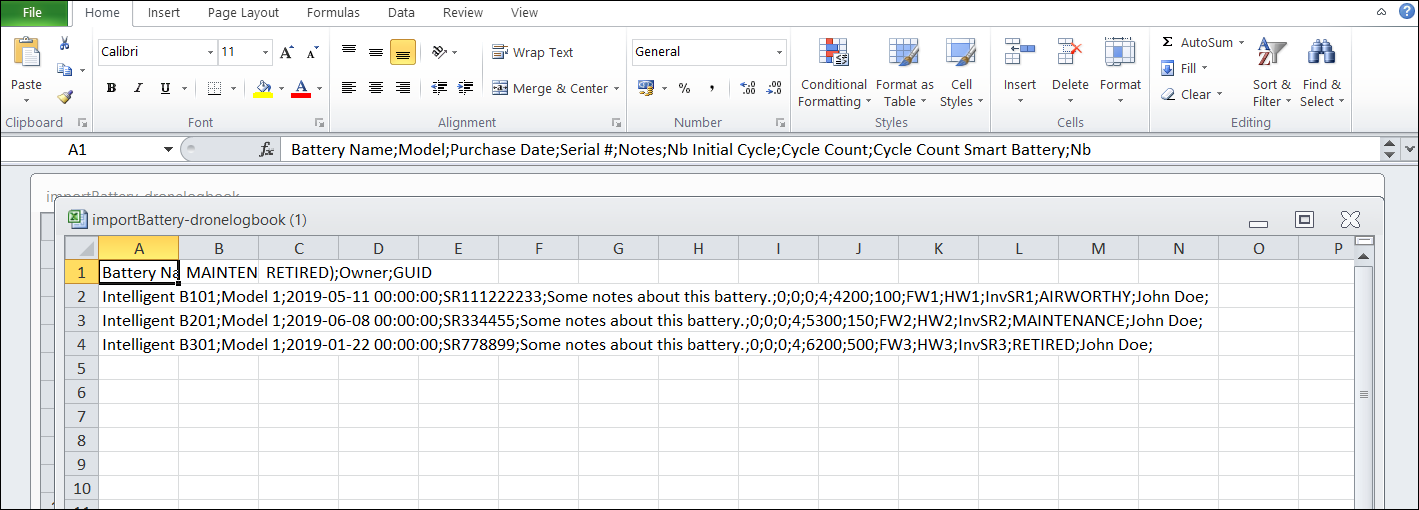The image size is (1419, 510).
Task: Click the insert function fx button
Action: coord(266,149)
